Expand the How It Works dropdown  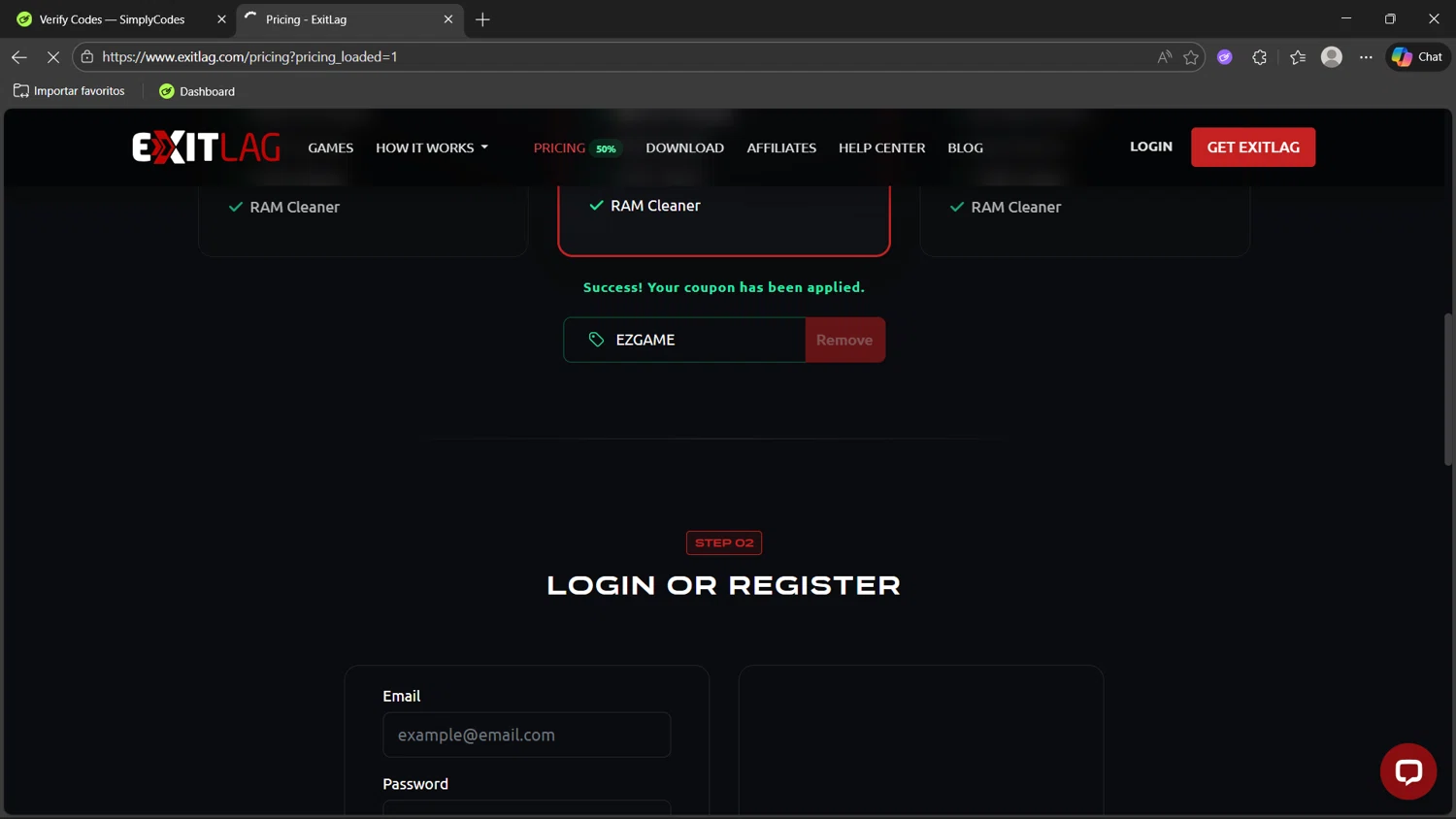point(432,147)
